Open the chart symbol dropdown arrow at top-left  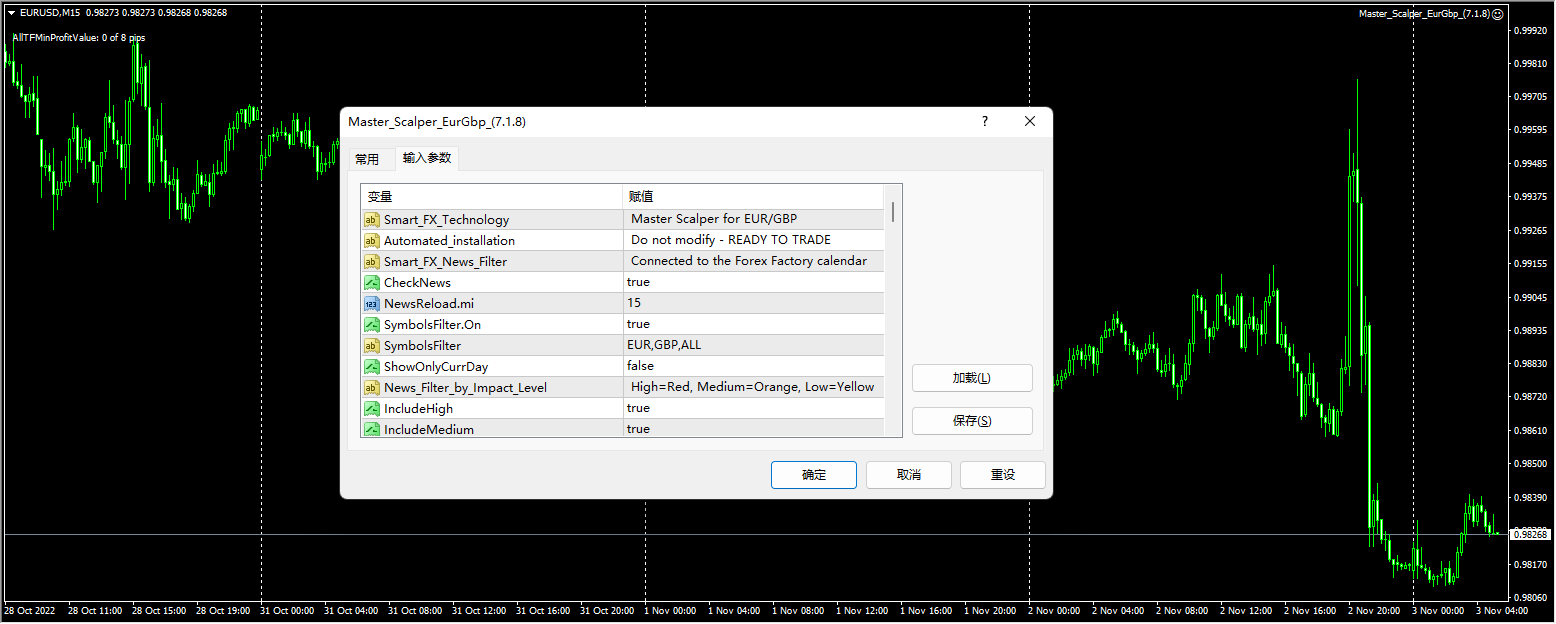(11, 13)
